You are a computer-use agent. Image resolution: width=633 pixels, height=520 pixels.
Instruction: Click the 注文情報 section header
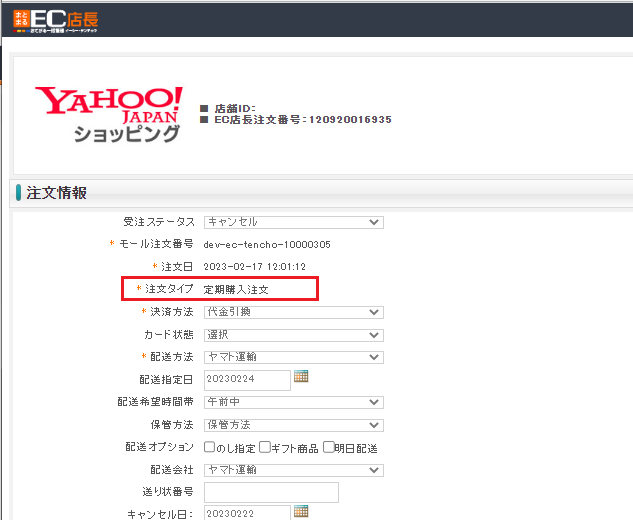[x=58, y=193]
